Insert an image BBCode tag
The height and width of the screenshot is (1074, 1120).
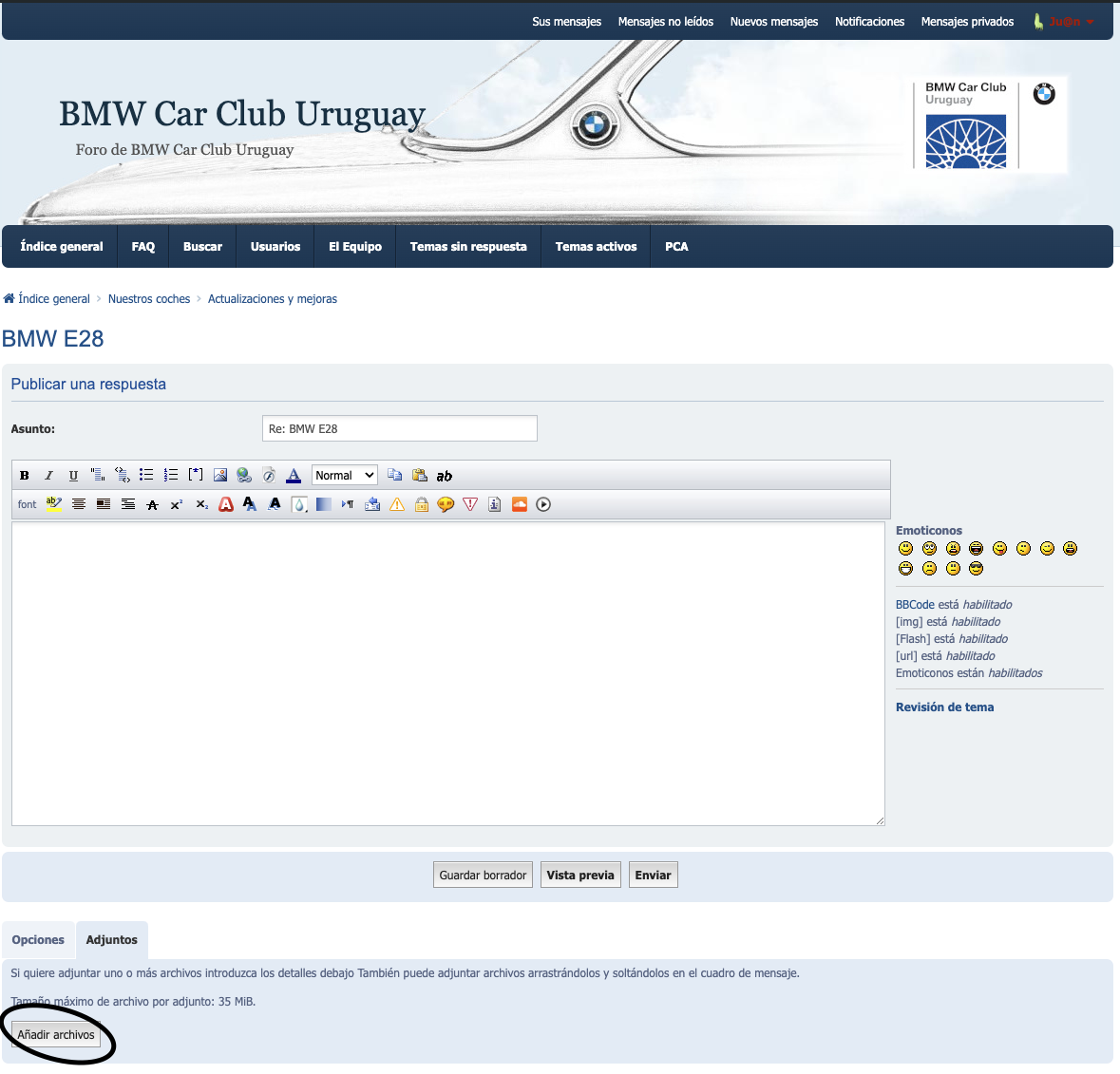pos(220,475)
